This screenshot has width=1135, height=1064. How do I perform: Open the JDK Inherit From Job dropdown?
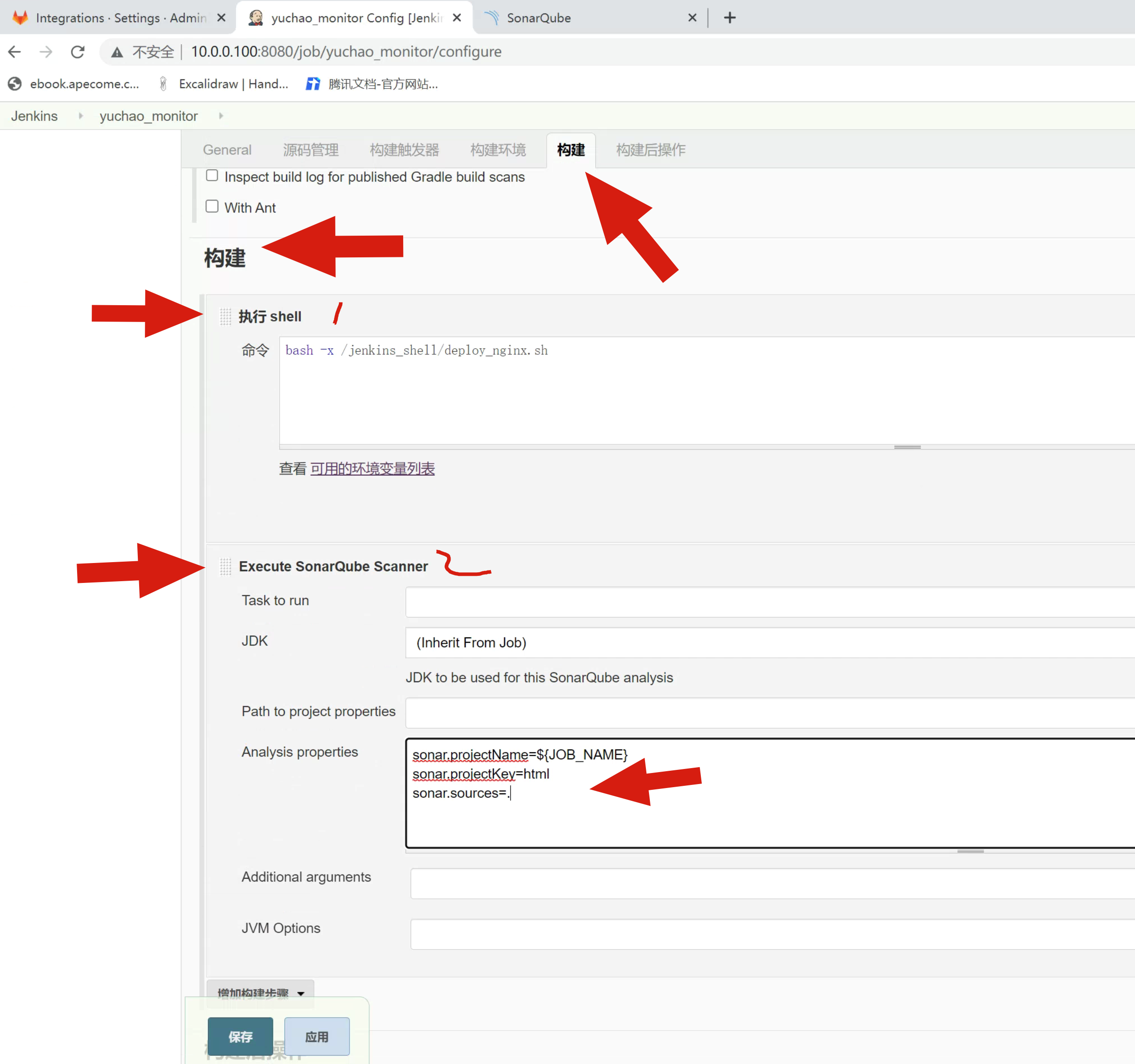pyautogui.click(x=765, y=643)
